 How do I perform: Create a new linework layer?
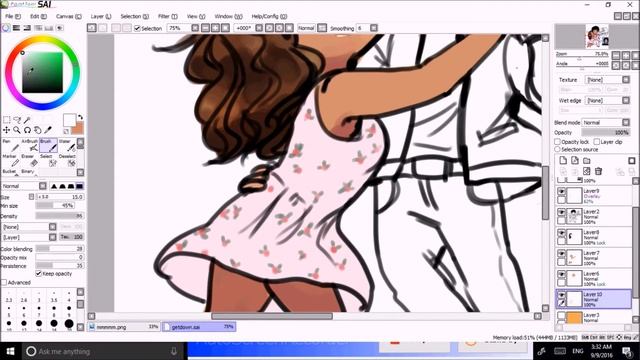575,160
